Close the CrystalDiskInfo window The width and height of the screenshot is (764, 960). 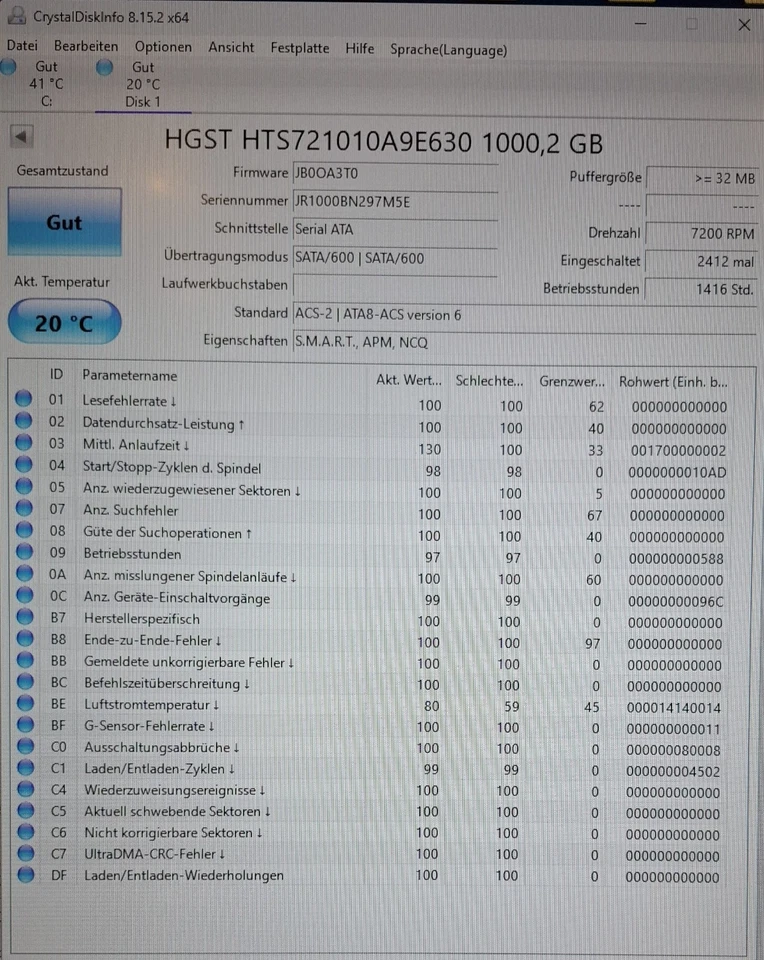744,25
